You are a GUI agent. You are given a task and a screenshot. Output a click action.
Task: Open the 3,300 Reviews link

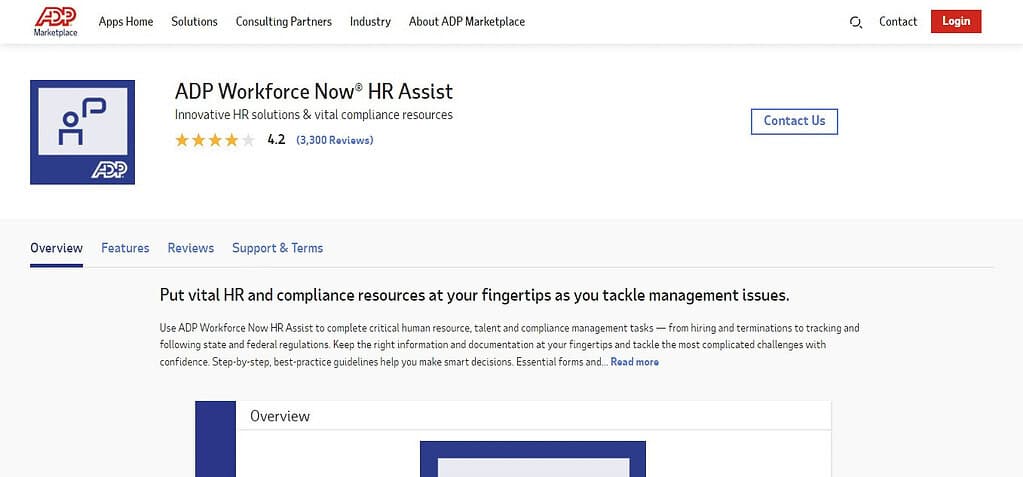335,140
